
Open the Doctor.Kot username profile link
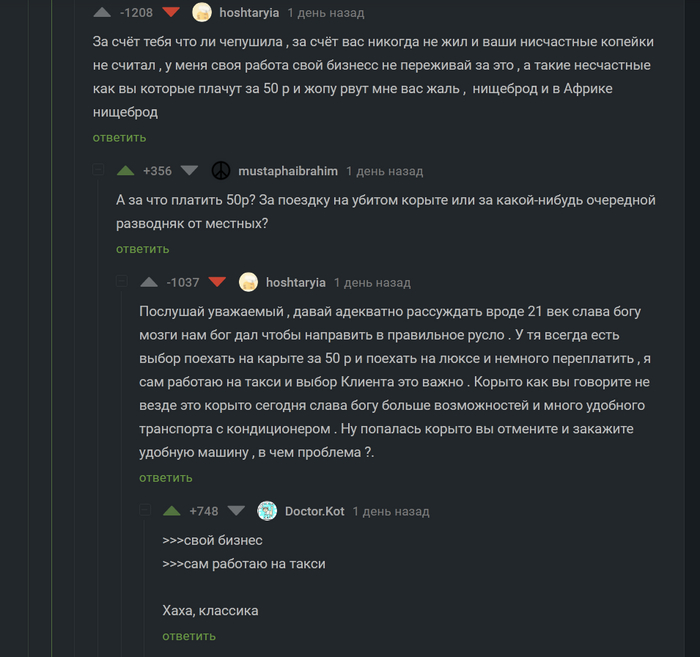pos(314,511)
